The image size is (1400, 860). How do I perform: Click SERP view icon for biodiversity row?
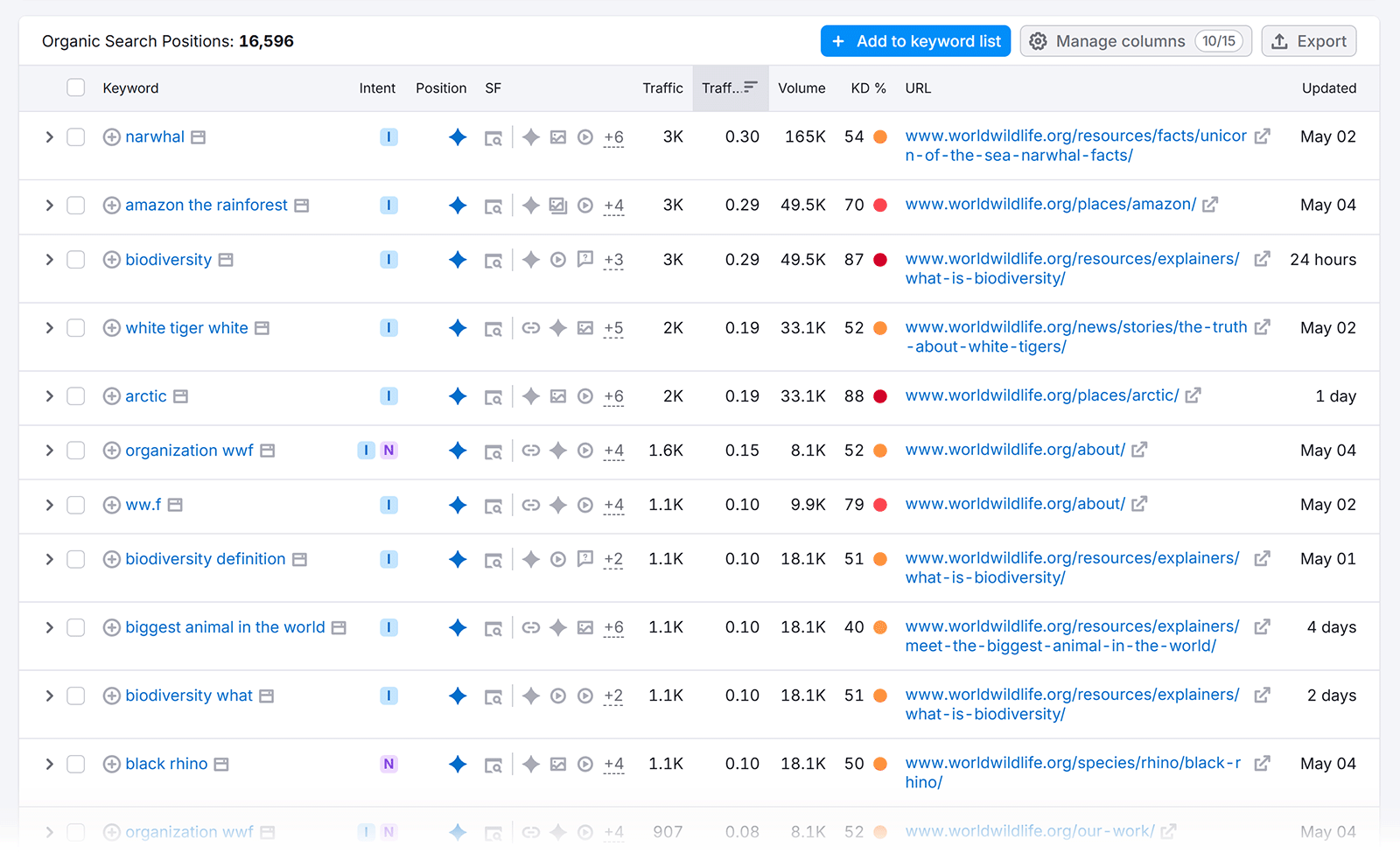[493, 260]
